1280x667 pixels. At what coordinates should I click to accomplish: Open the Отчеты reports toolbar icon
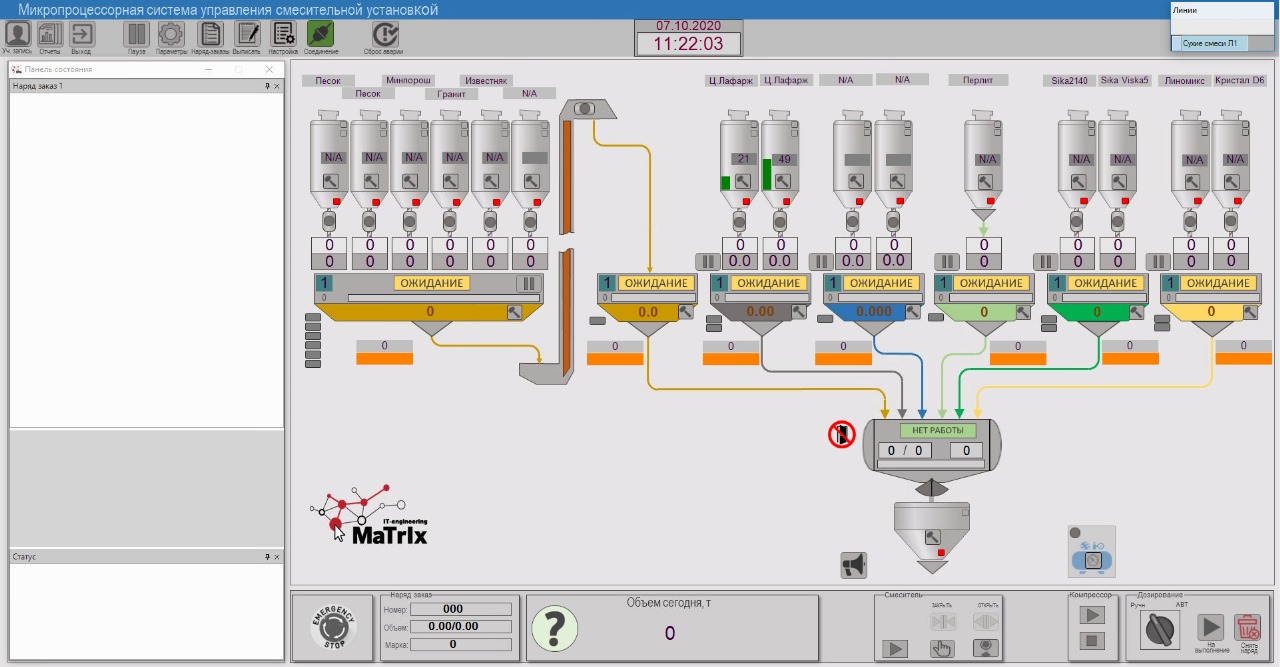pyautogui.click(x=50, y=34)
